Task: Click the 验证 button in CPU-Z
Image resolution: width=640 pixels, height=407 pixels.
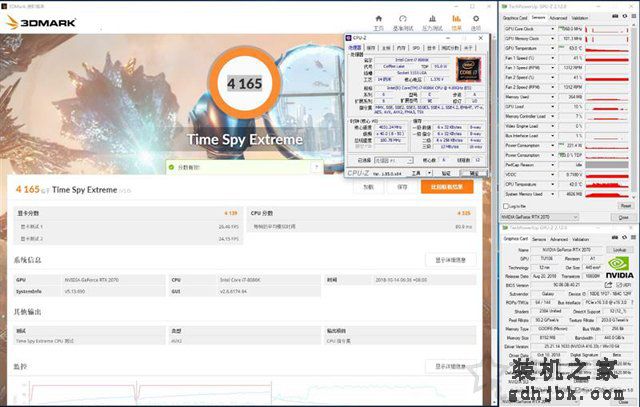Action: tap(446, 173)
